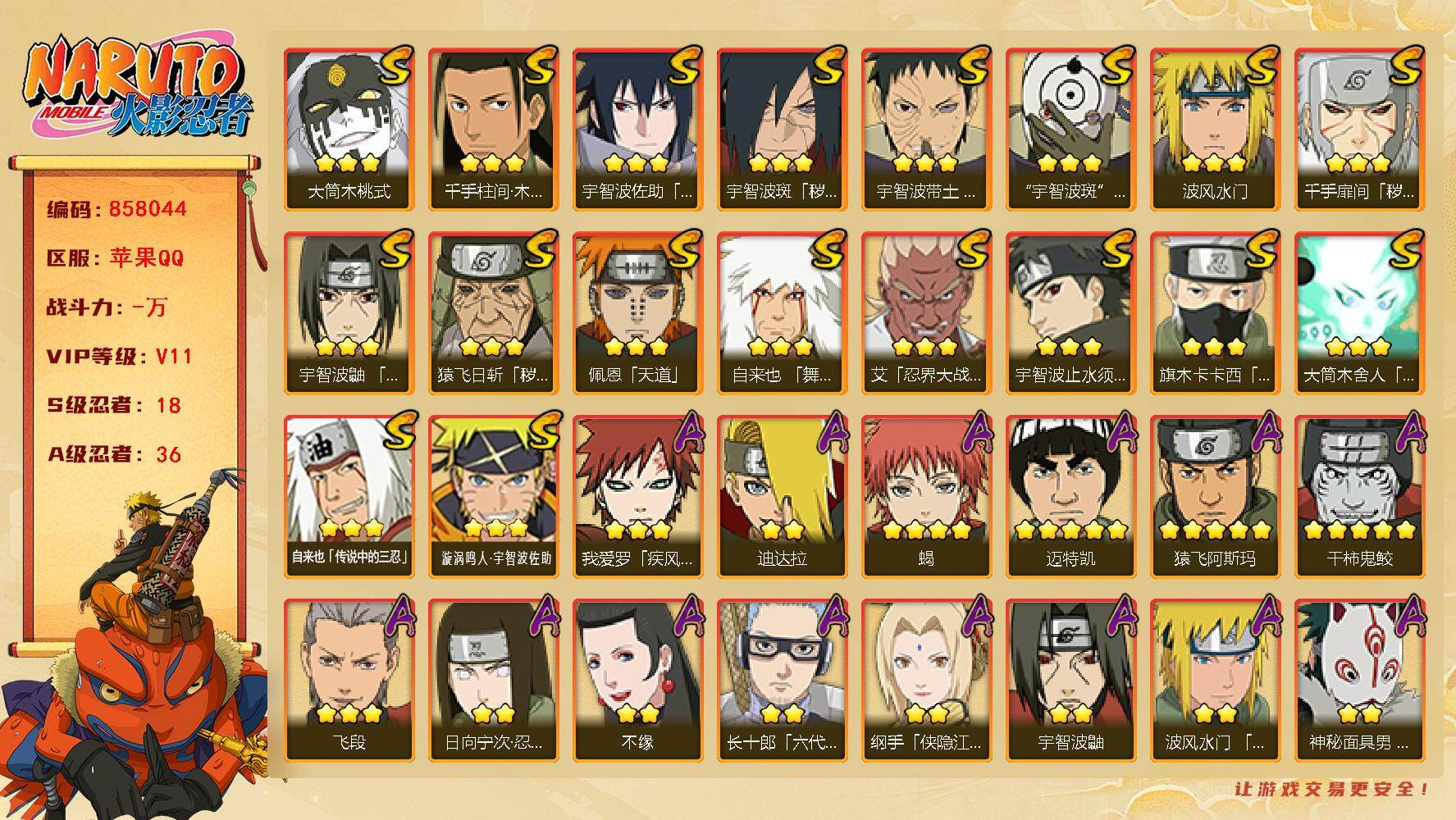1456x820 pixels.
Task: Select the 迪达拉 A-rank card
Action: pos(782,496)
